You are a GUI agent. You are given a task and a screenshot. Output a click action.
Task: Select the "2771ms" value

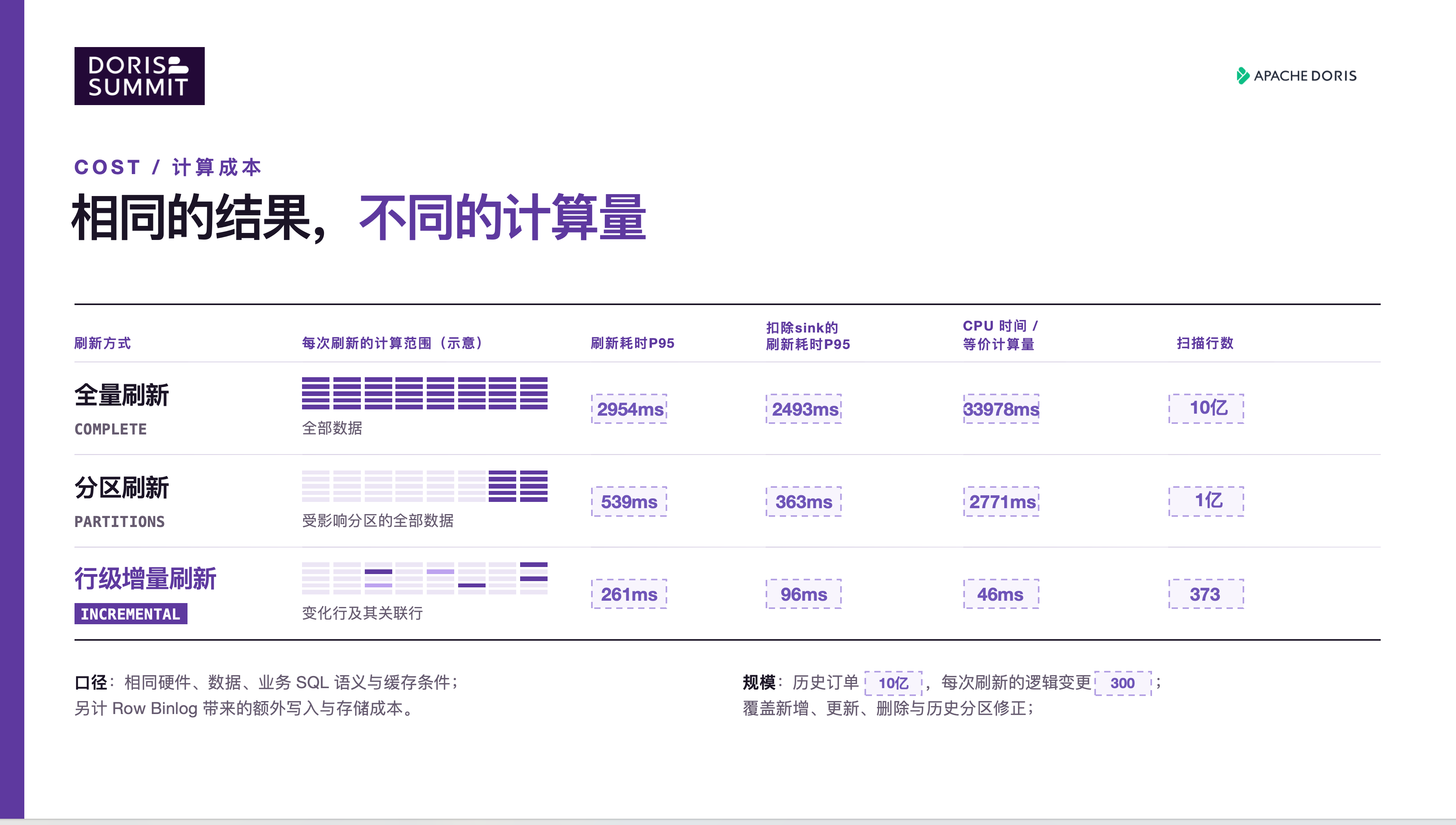pyautogui.click(x=1001, y=502)
